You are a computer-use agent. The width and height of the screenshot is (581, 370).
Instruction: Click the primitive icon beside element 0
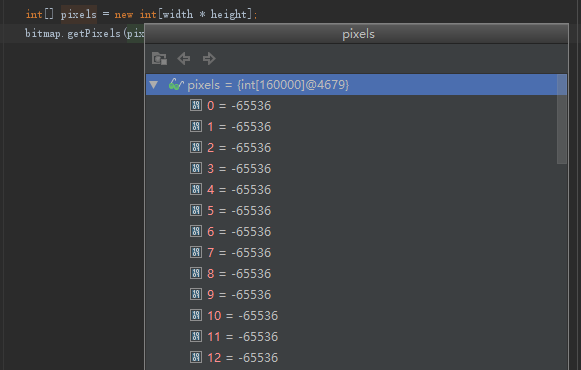coord(196,105)
